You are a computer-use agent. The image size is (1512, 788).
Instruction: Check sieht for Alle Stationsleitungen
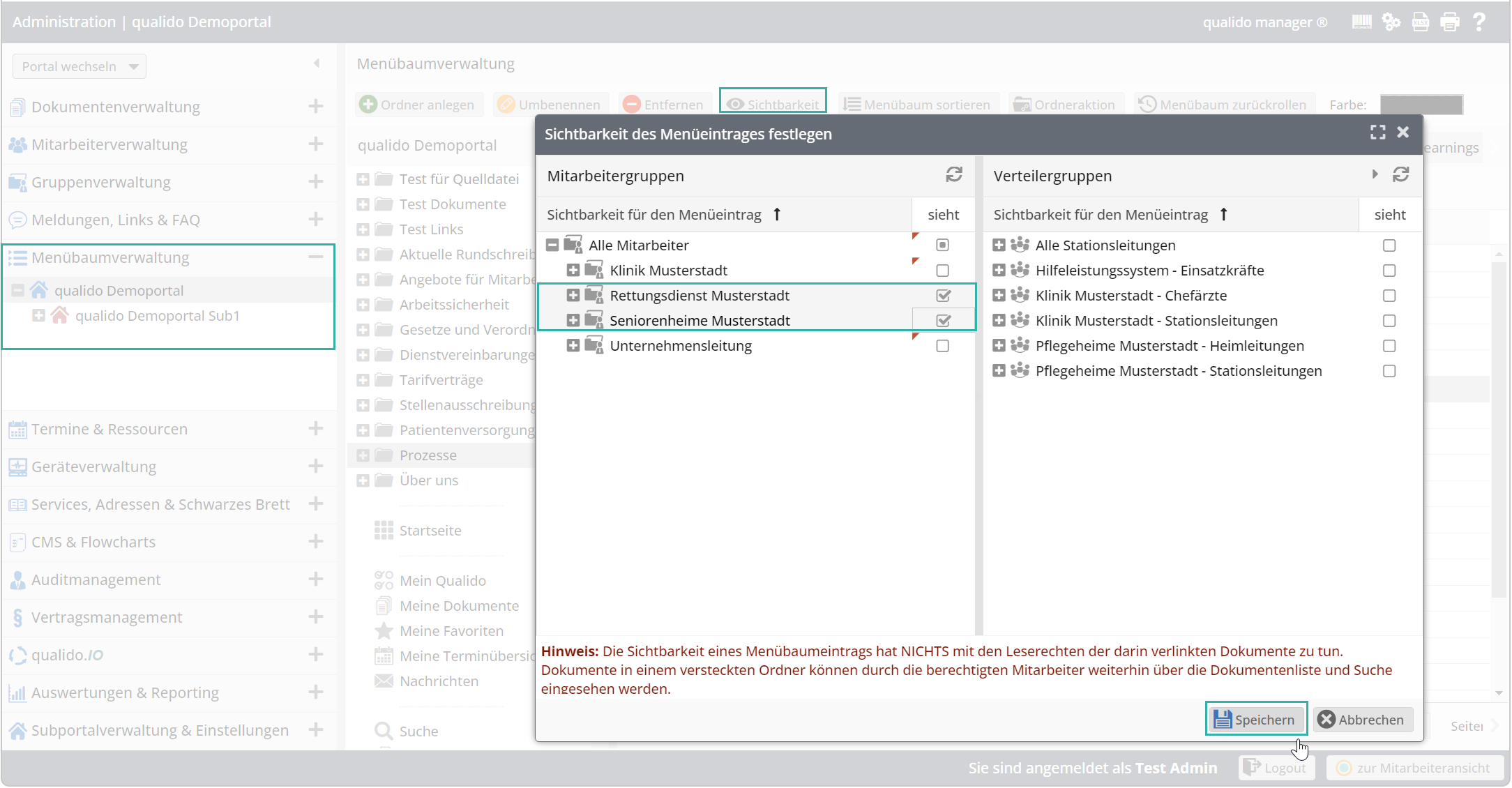tap(1389, 245)
